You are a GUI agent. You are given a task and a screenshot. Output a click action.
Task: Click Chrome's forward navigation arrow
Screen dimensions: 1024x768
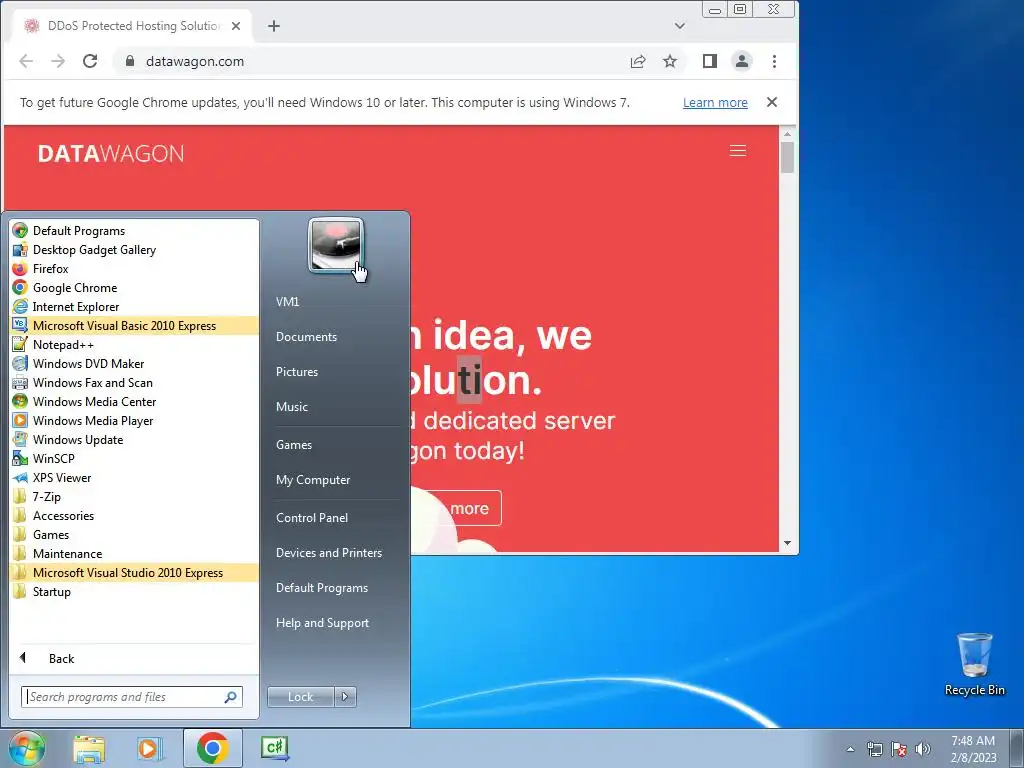click(58, 61)
